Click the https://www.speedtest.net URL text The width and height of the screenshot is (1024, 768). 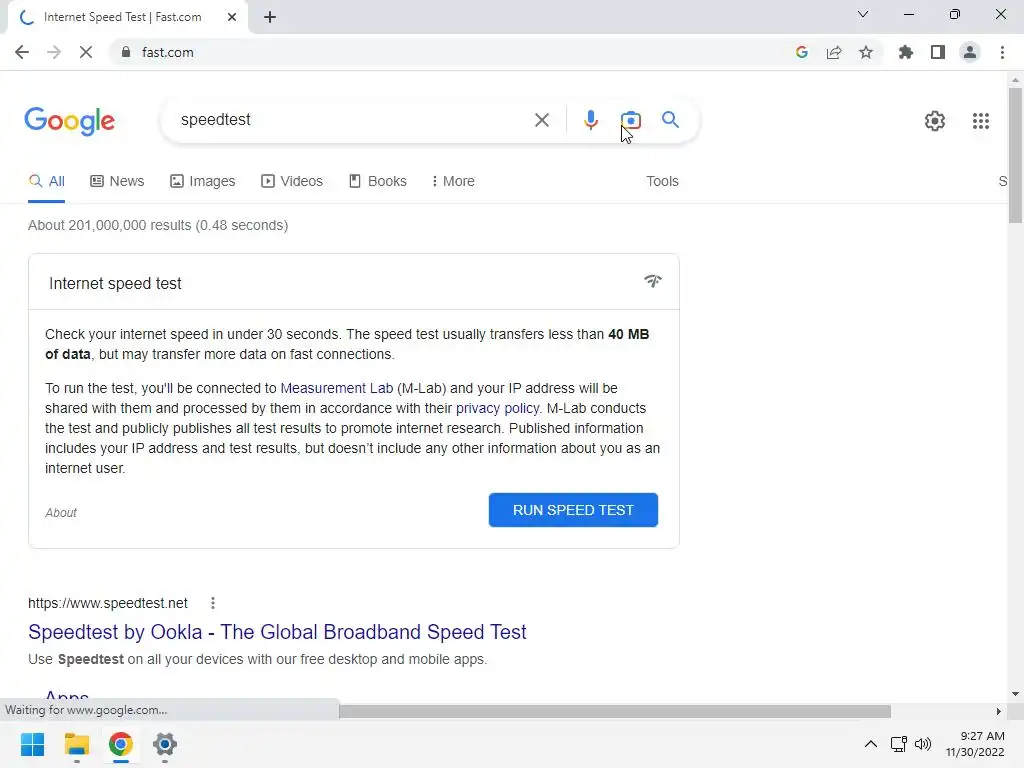coord(108,603)
